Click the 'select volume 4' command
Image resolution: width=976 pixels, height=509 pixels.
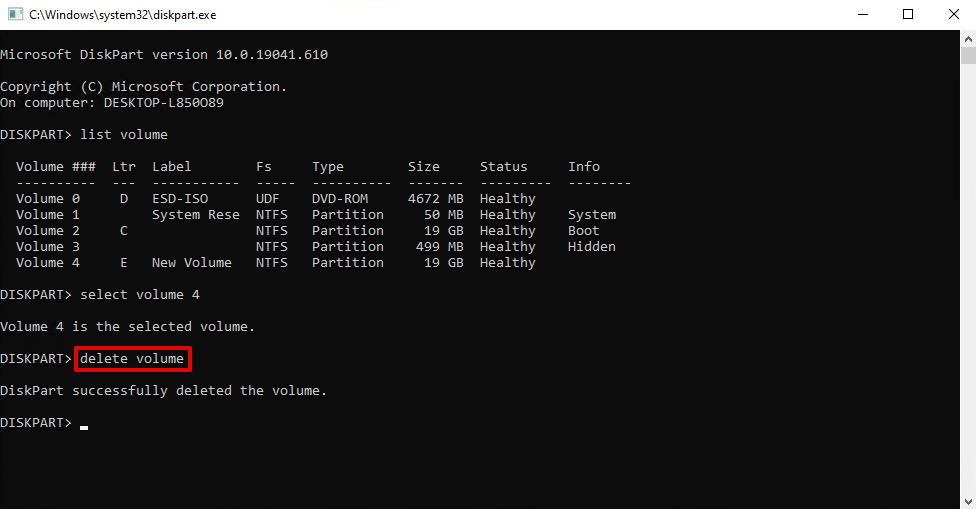(140, 294)
